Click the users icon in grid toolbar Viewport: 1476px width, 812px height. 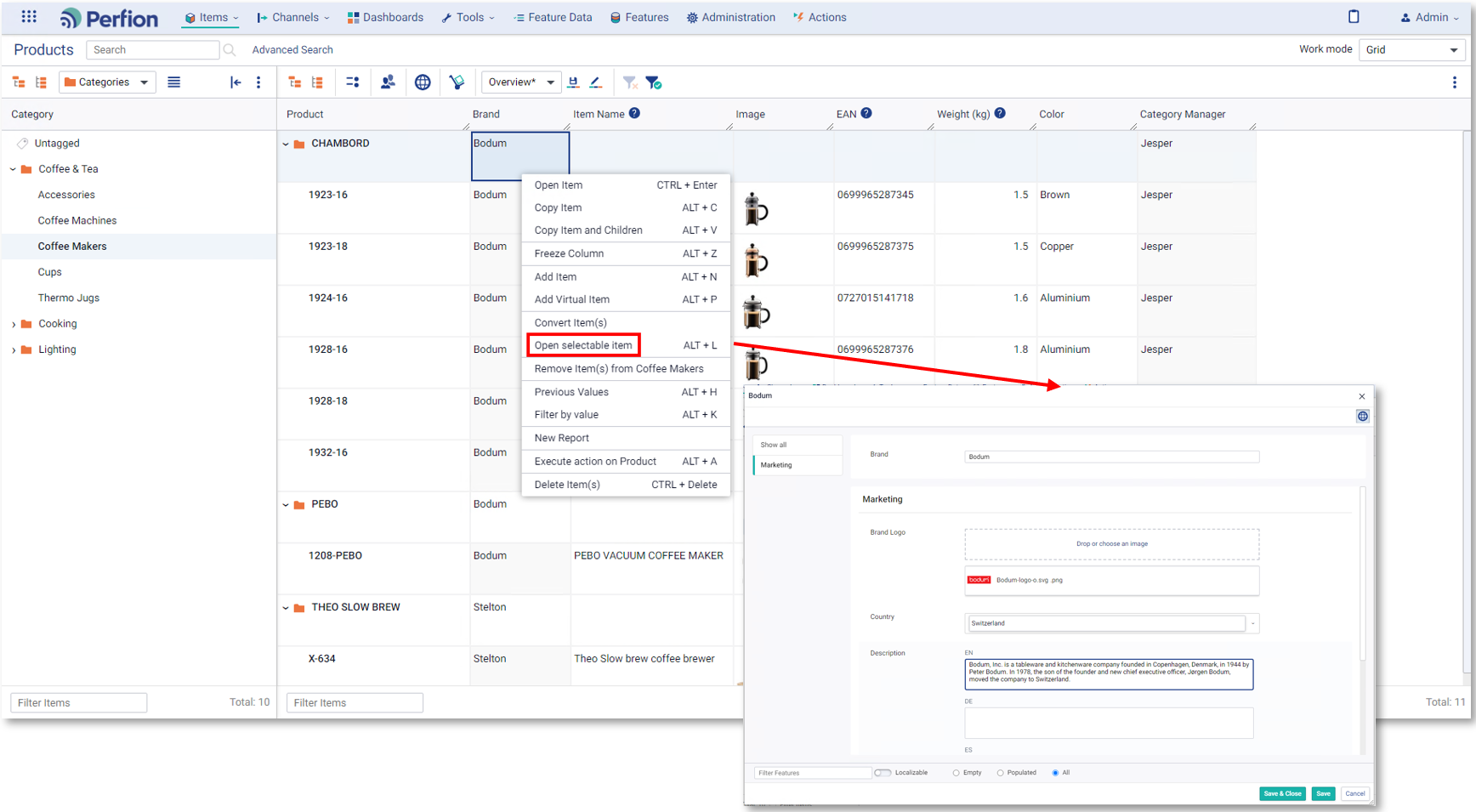[388, 82]
